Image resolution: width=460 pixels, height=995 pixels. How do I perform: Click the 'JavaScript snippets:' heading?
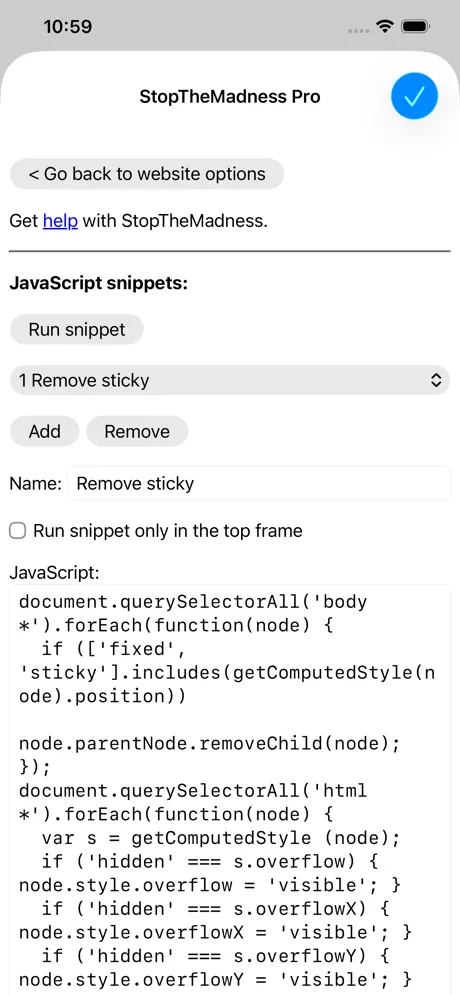[99, 282]
